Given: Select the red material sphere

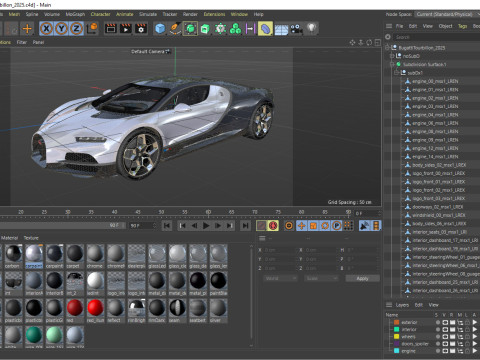Looking at the screenshot, I should [75, 308].
